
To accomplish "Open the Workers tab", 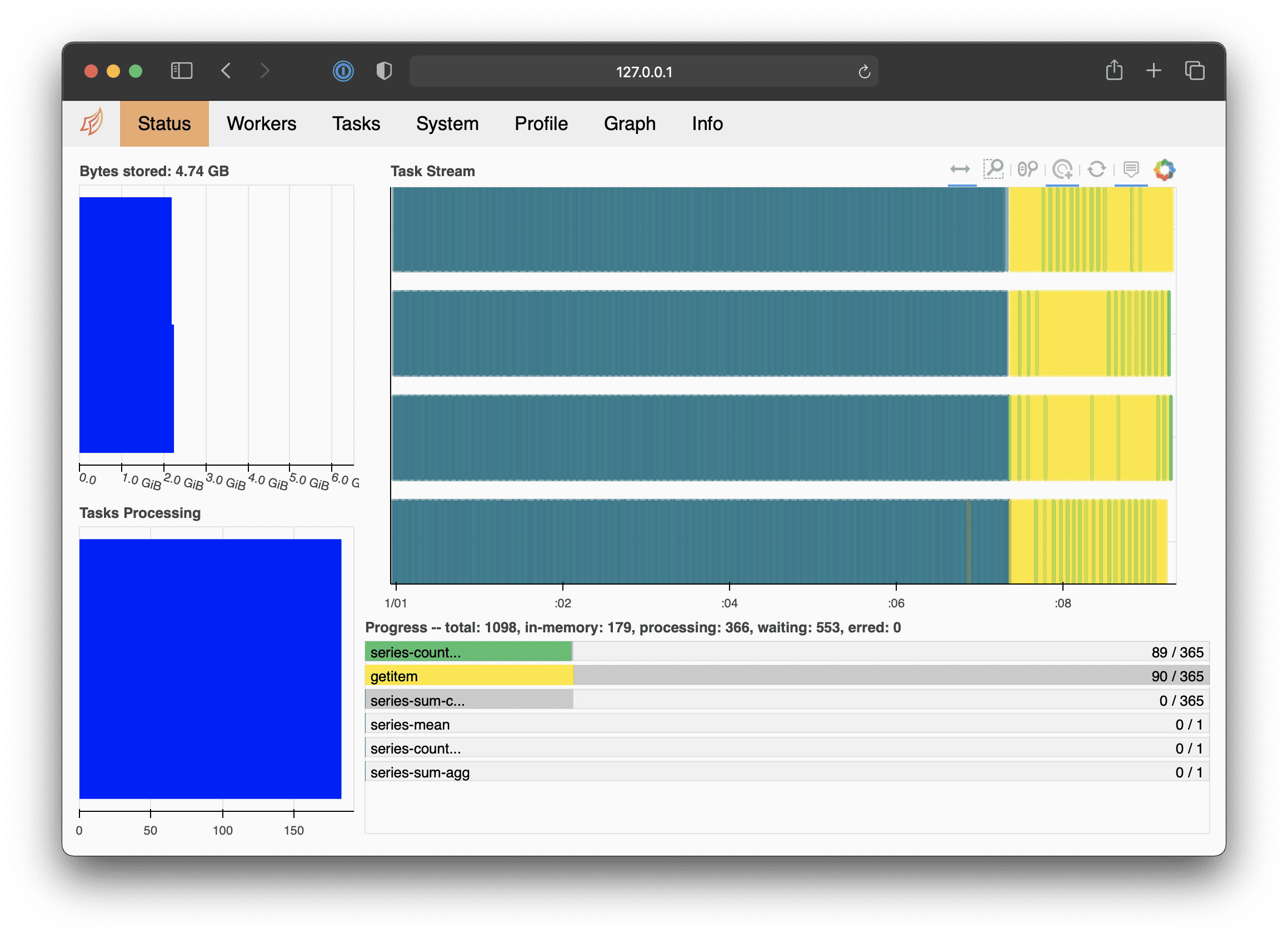I will click(x=262, y=124).
